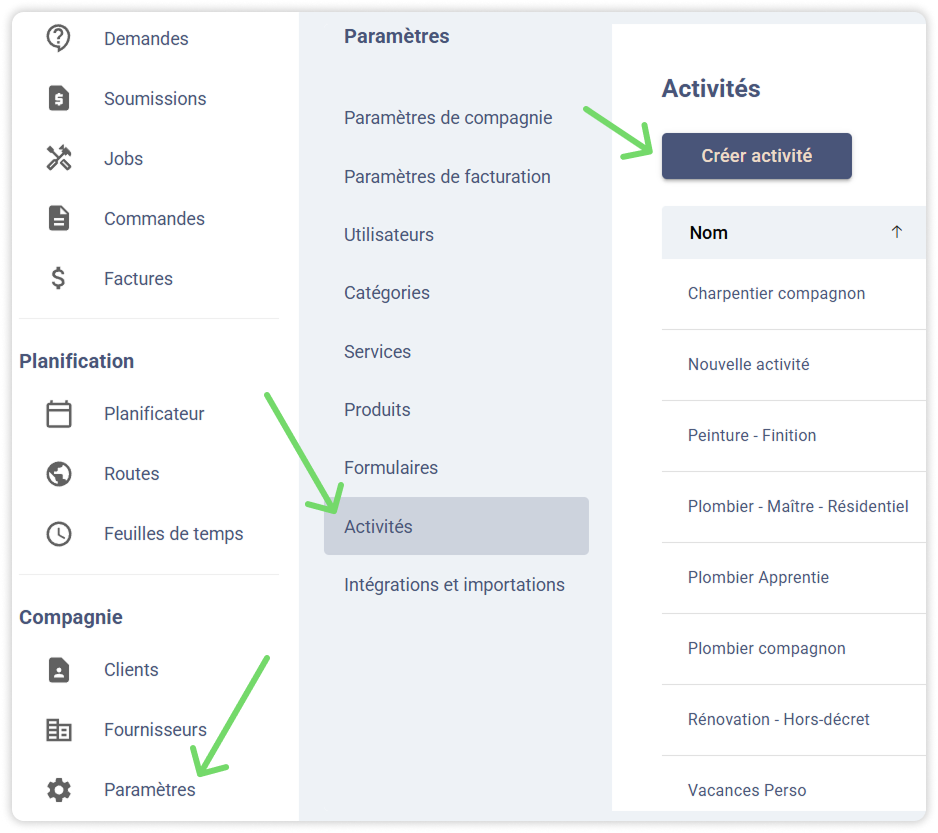Click the Commandes document icon
Viewport: 938px width, 833px height.
59,219
